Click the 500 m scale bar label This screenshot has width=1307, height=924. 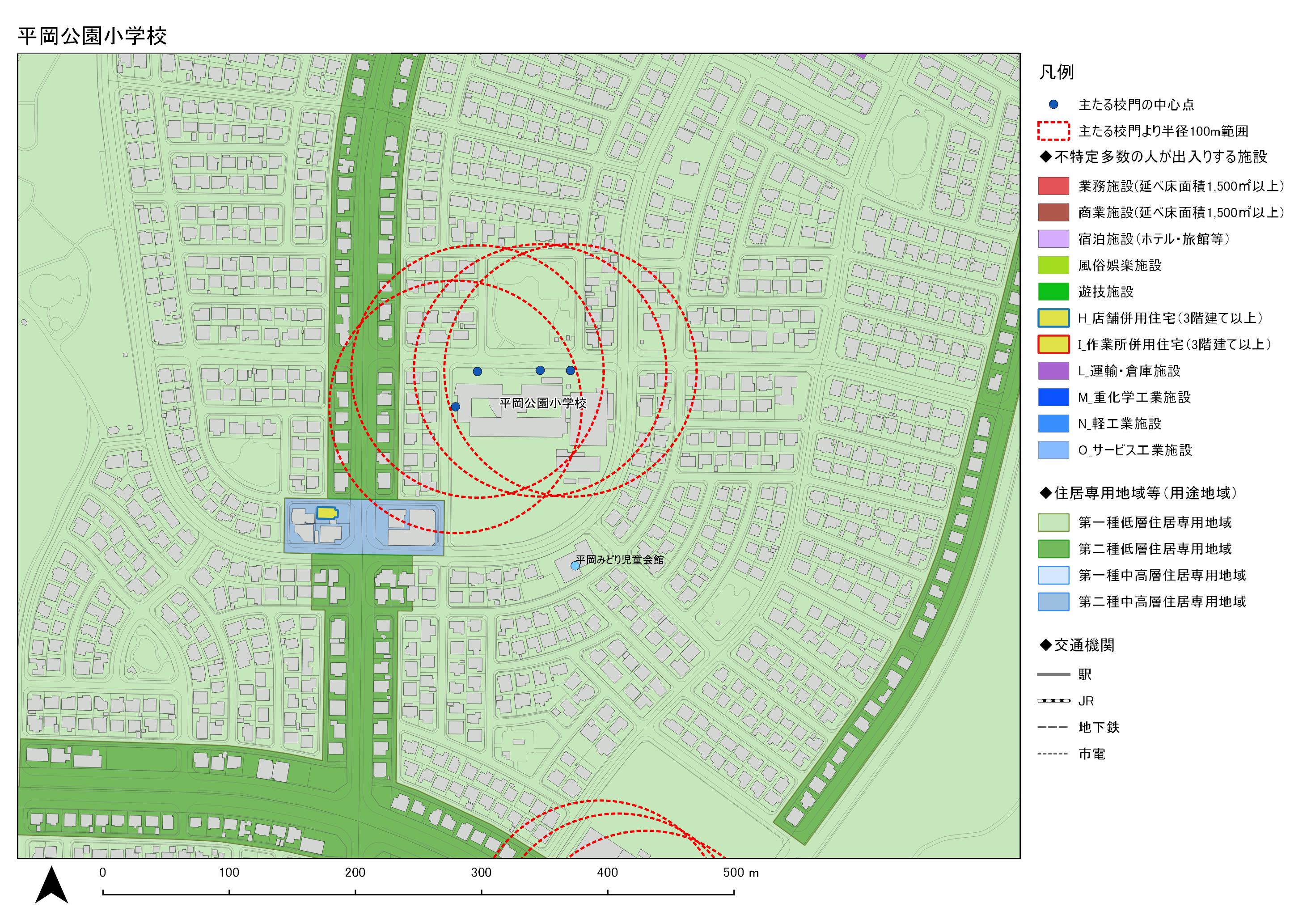click(x=741, y=872)
